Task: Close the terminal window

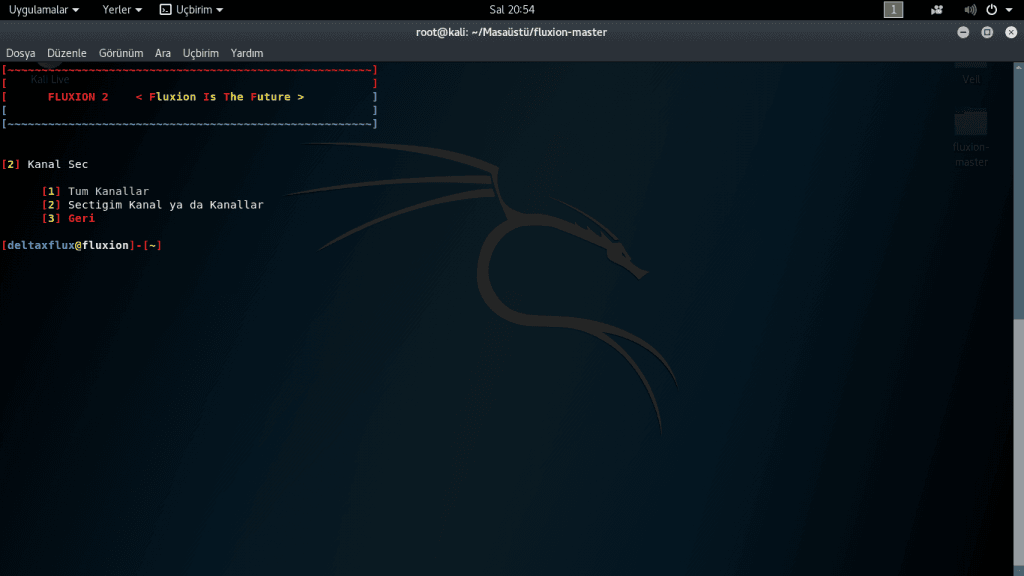Action: [1011, 32]
